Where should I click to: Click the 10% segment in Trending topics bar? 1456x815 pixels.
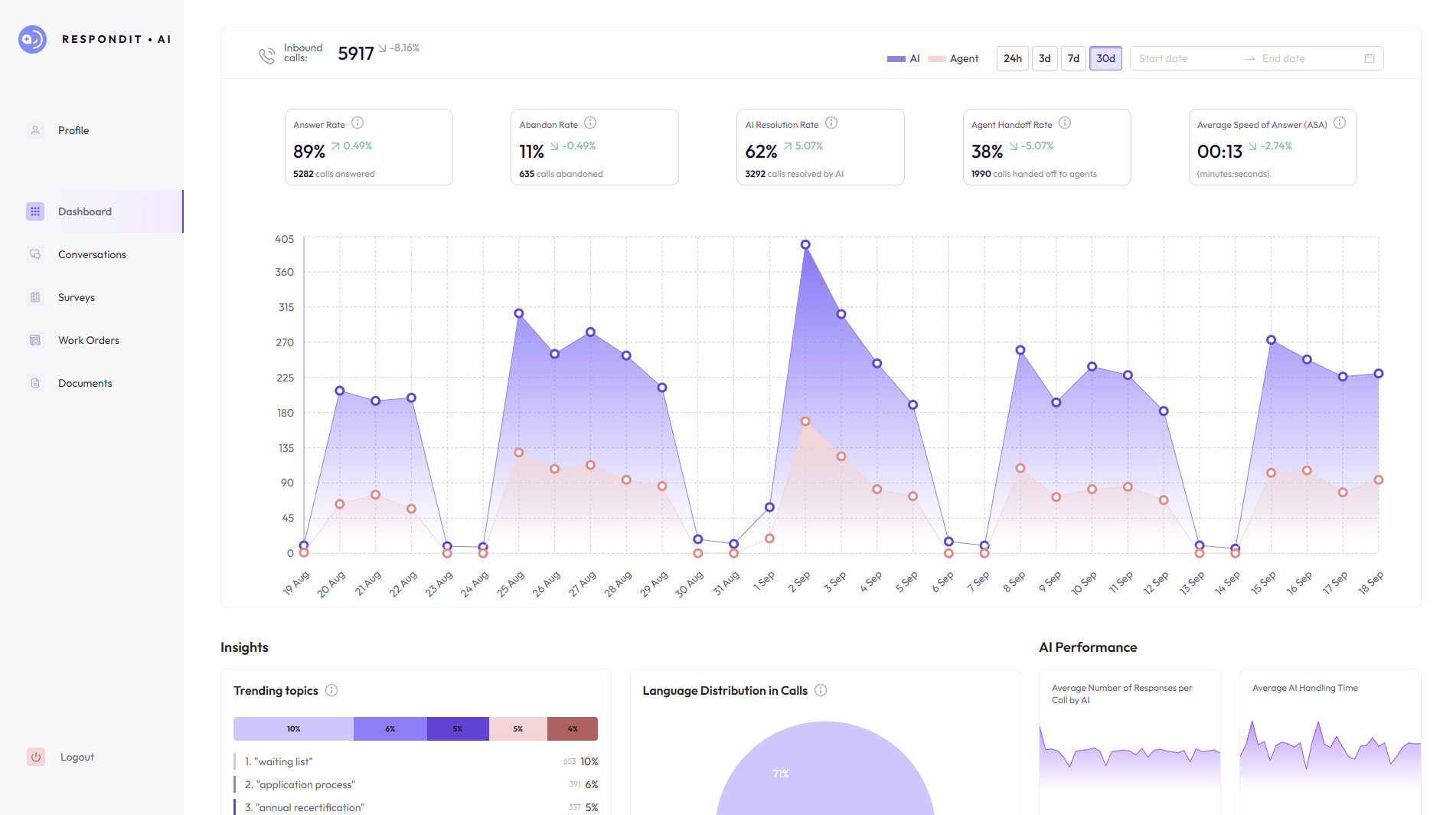293,728
